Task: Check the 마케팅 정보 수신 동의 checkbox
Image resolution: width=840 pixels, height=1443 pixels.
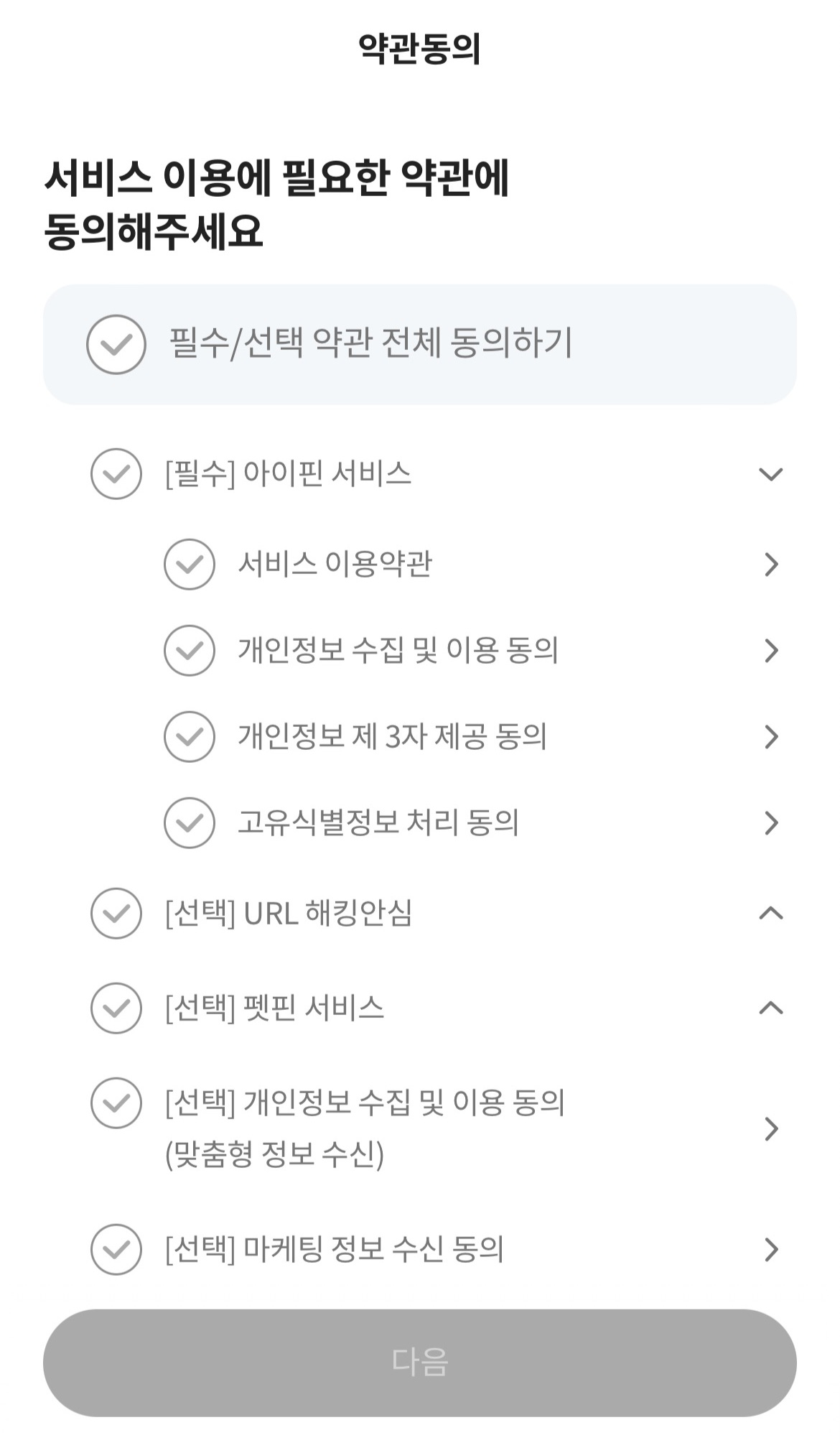Action: click(x=116, y=1250)
